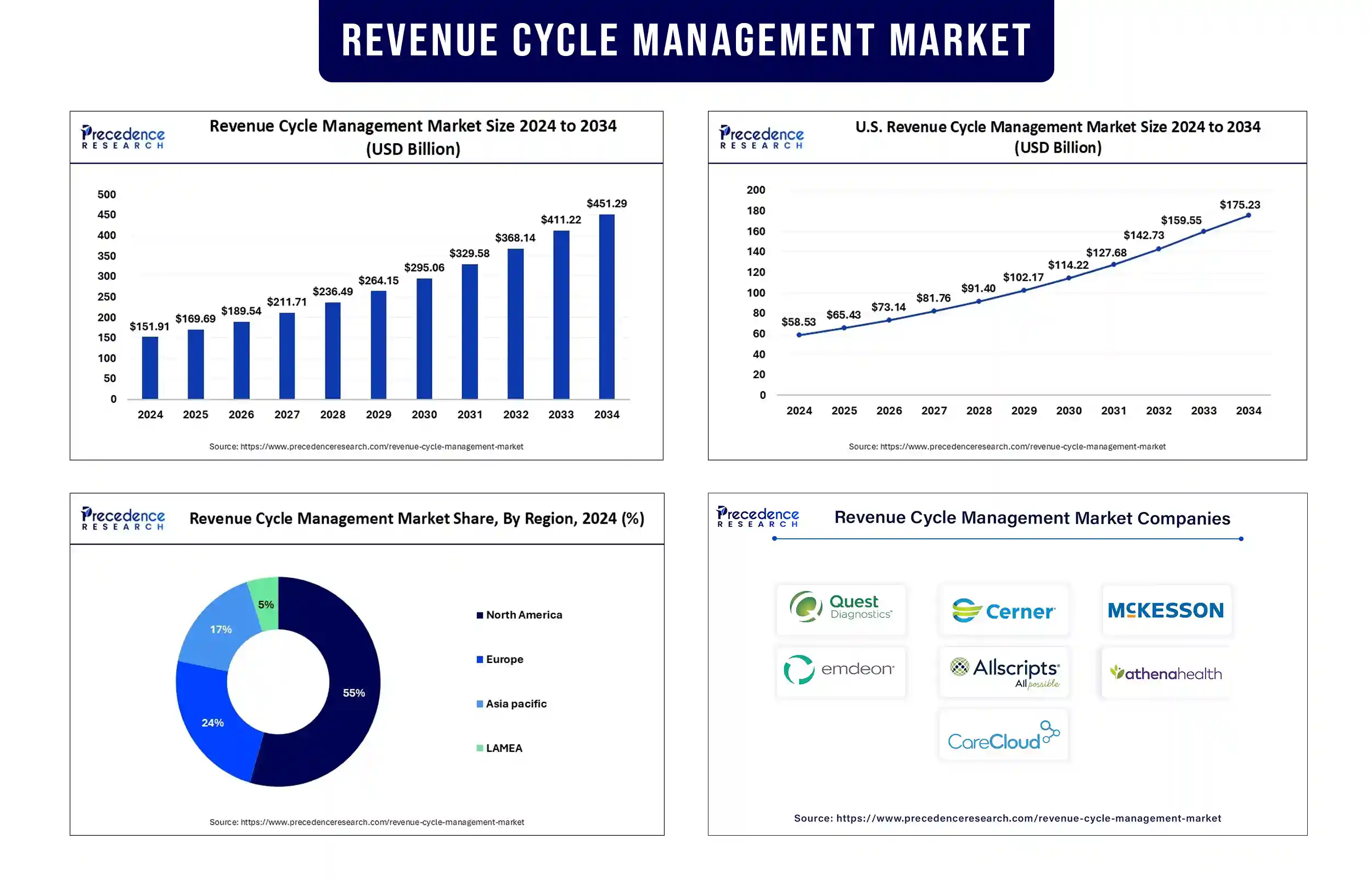Click the $81.76 data label
1372x878 pixels.
(933, 298)
